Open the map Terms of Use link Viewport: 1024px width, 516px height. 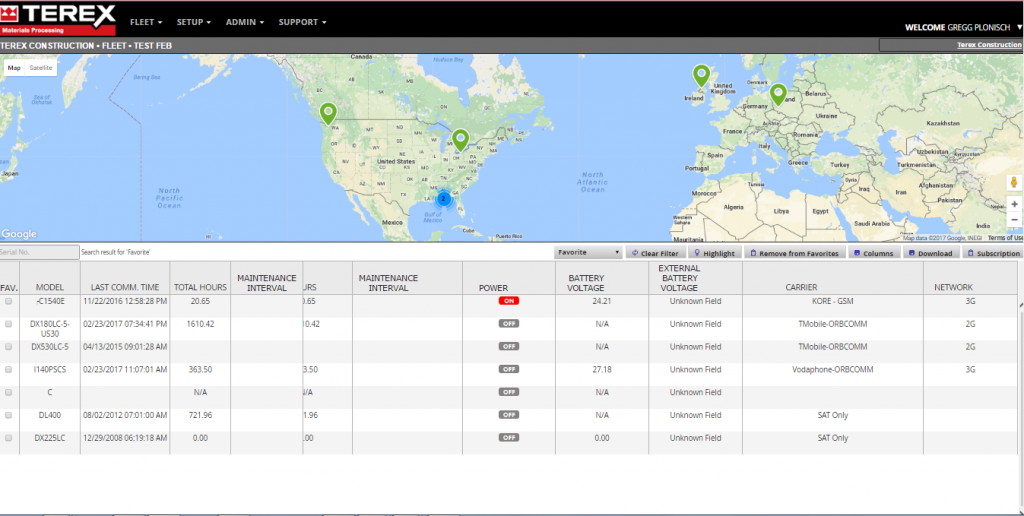1005,238
